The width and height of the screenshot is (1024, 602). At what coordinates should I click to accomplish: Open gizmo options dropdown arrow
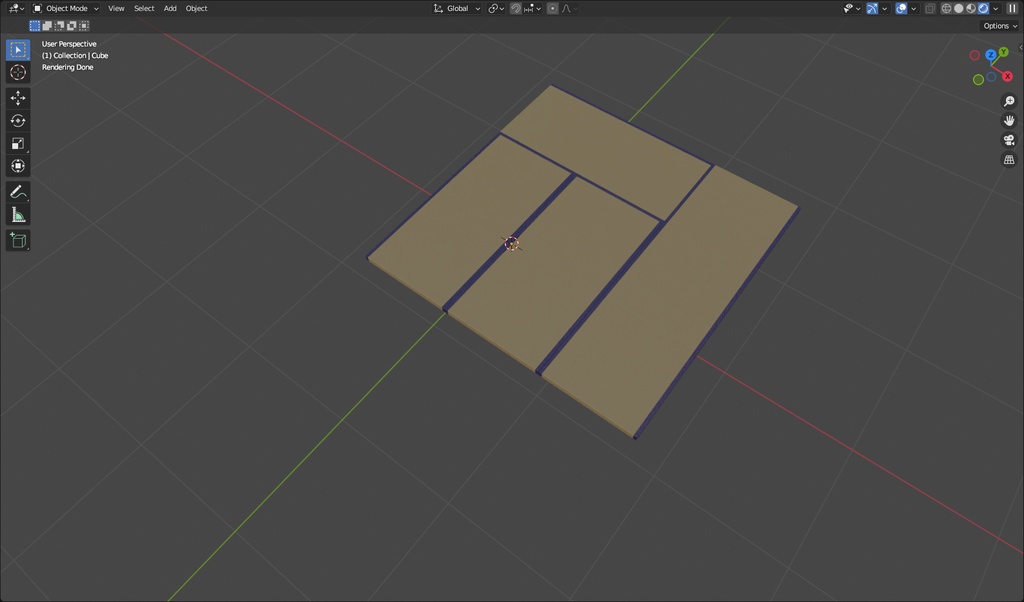[x=884, y=8]
